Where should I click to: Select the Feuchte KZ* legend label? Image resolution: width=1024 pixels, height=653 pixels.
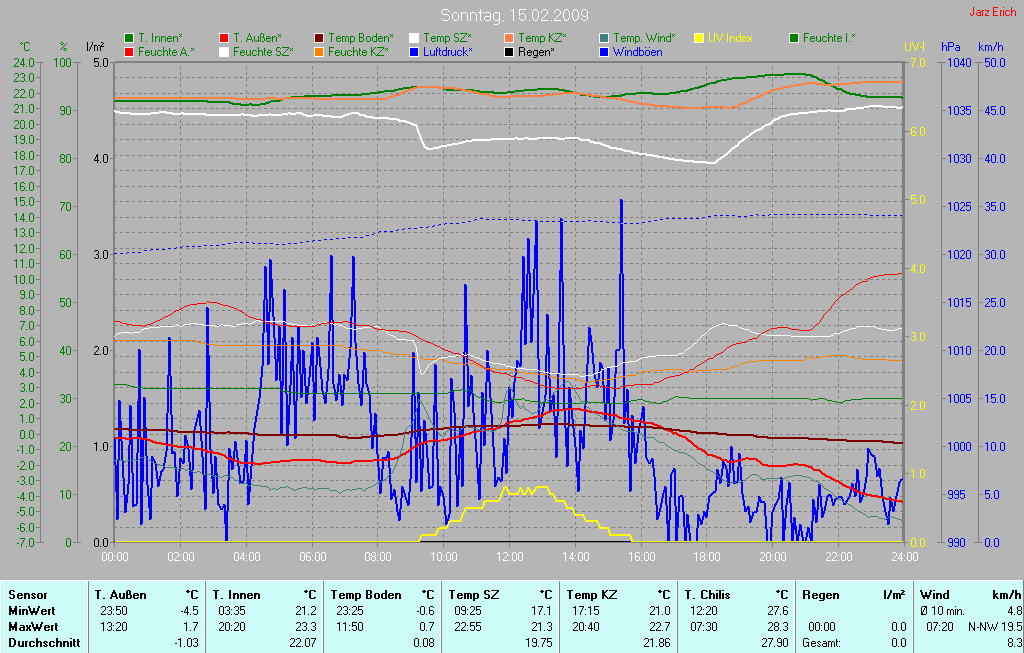[359, 52]
